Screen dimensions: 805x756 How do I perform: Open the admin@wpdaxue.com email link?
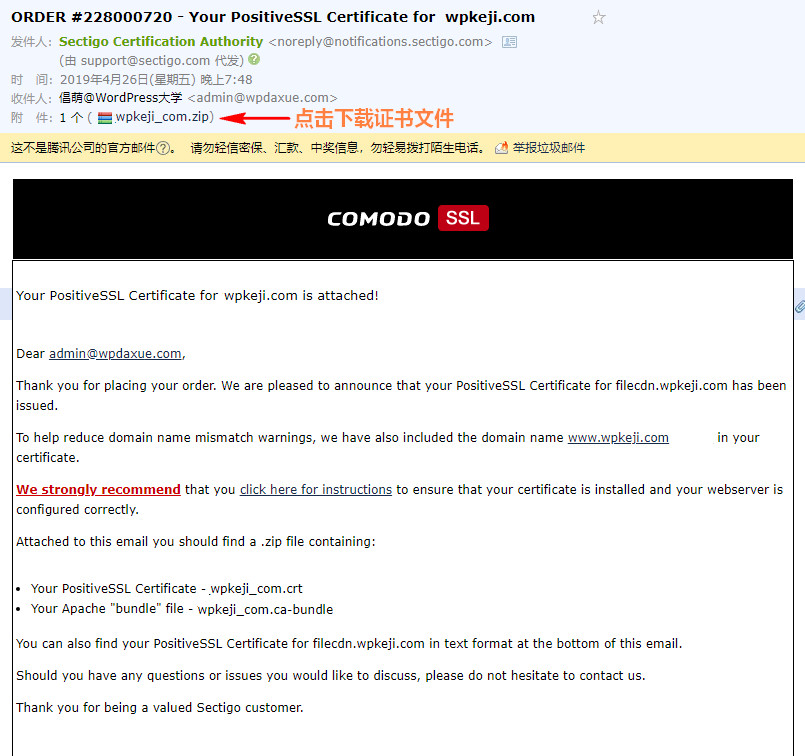click(116, 354)
